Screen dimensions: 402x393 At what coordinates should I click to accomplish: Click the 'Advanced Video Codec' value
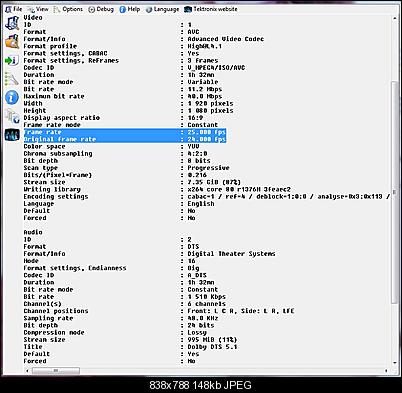click(x=226, y=39)
